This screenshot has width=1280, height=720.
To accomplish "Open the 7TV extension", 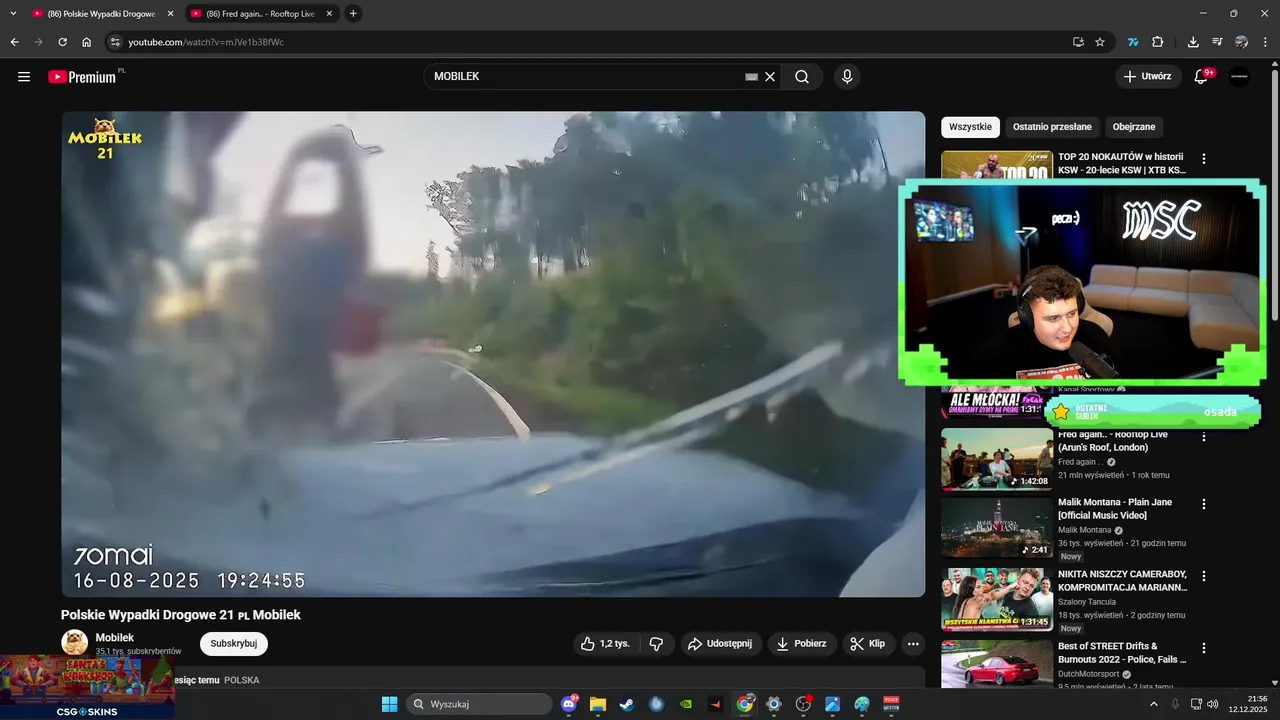I will click(1133, 42).
